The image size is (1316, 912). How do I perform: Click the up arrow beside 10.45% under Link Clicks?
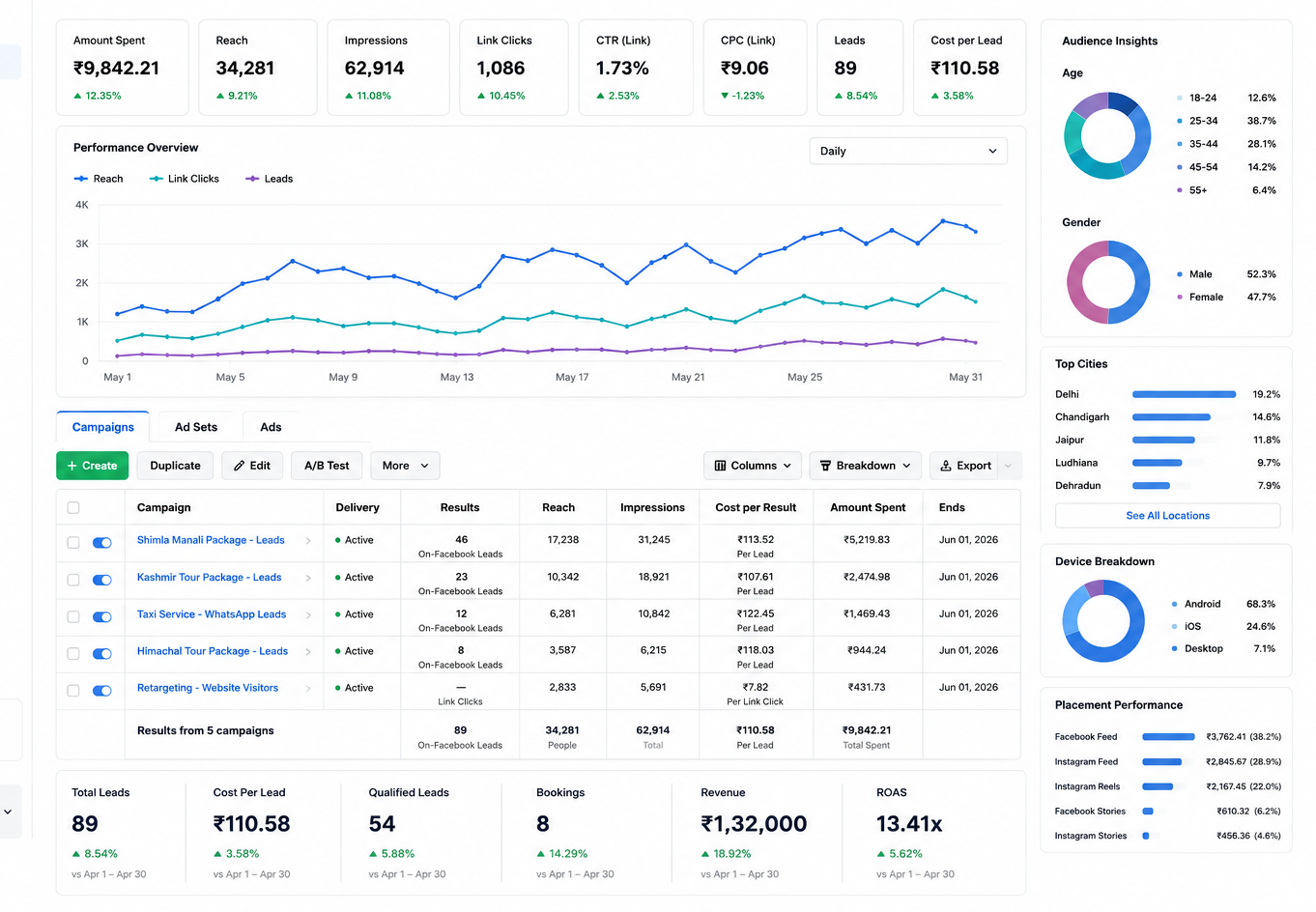click(x=481, y=96)
